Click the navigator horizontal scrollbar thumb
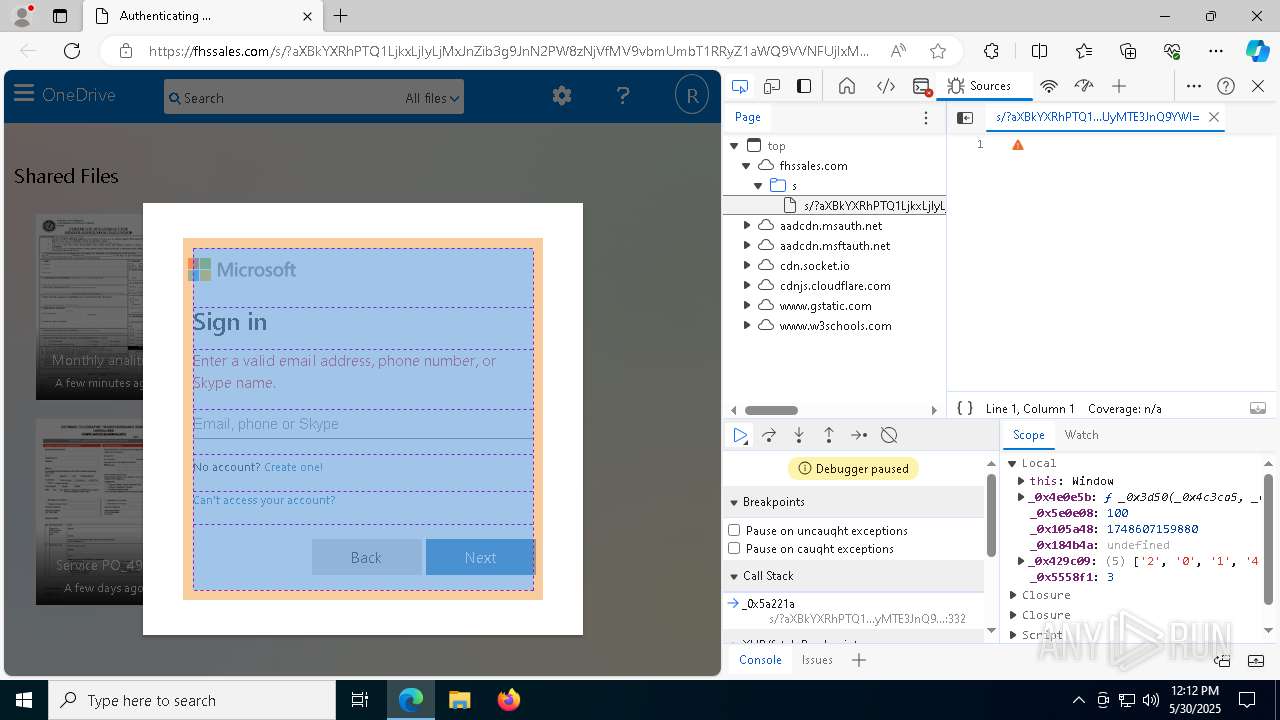The width and height of the screenshot is (1280, 720). coord(771,410)
